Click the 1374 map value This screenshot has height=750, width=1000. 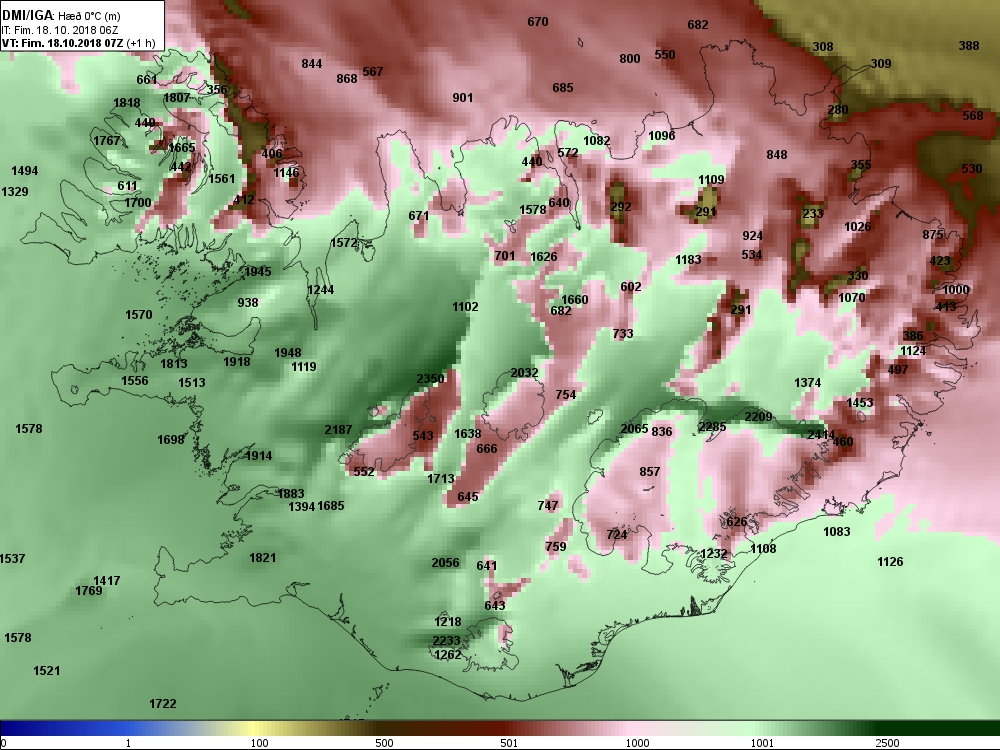click(x=807, y=383)
